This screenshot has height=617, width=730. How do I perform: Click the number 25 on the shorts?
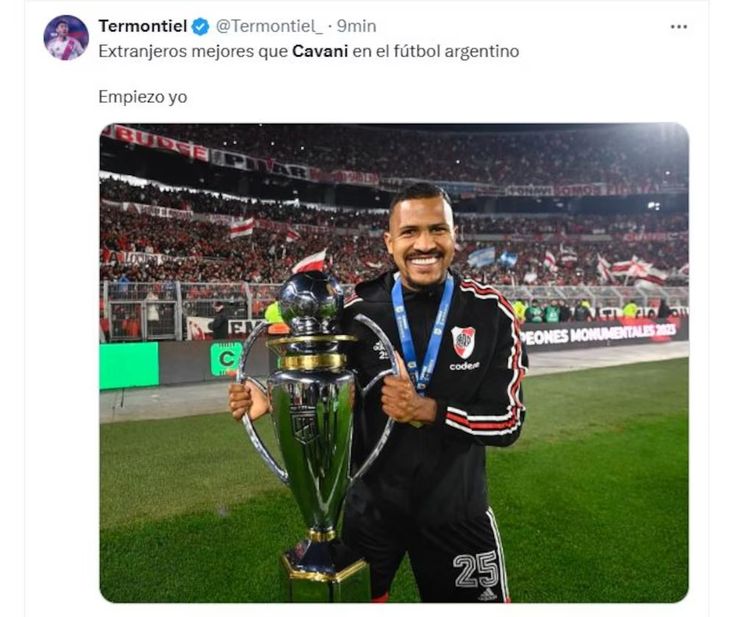click(476, 570)
